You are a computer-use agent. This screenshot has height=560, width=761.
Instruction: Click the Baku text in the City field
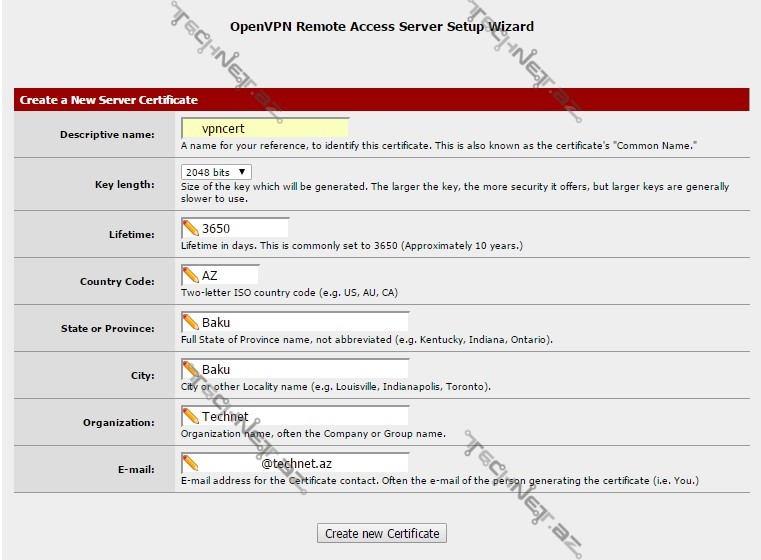click(x=216, y=369)
